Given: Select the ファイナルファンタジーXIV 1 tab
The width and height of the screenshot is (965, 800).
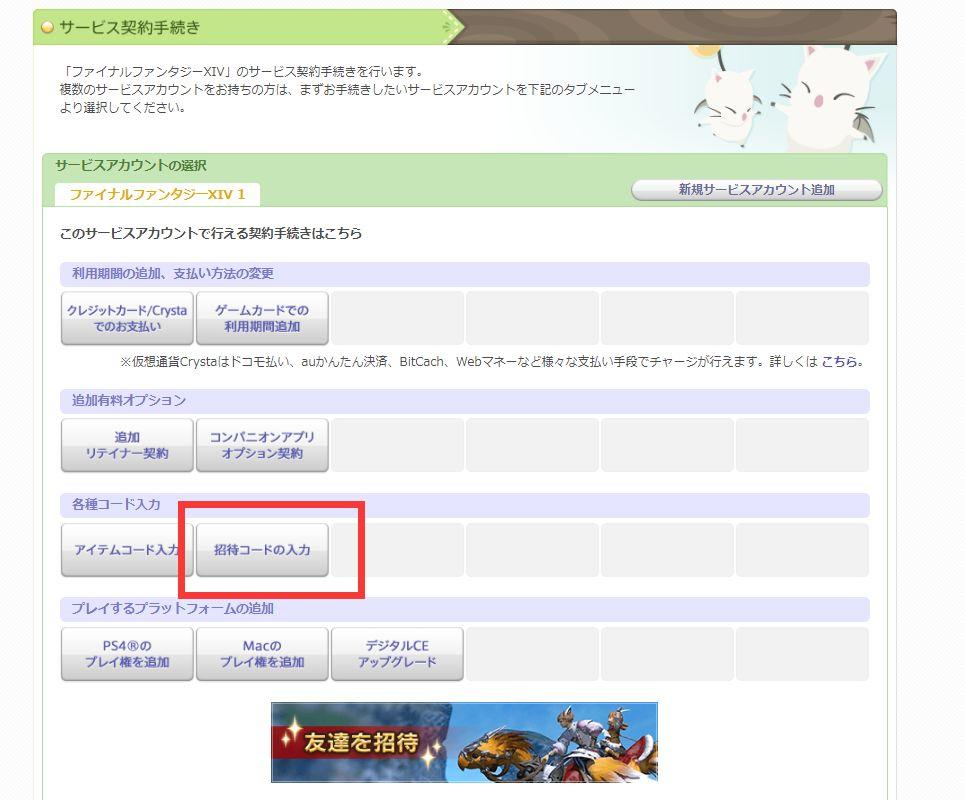Looking at the screenshot, I should (157, 194).
